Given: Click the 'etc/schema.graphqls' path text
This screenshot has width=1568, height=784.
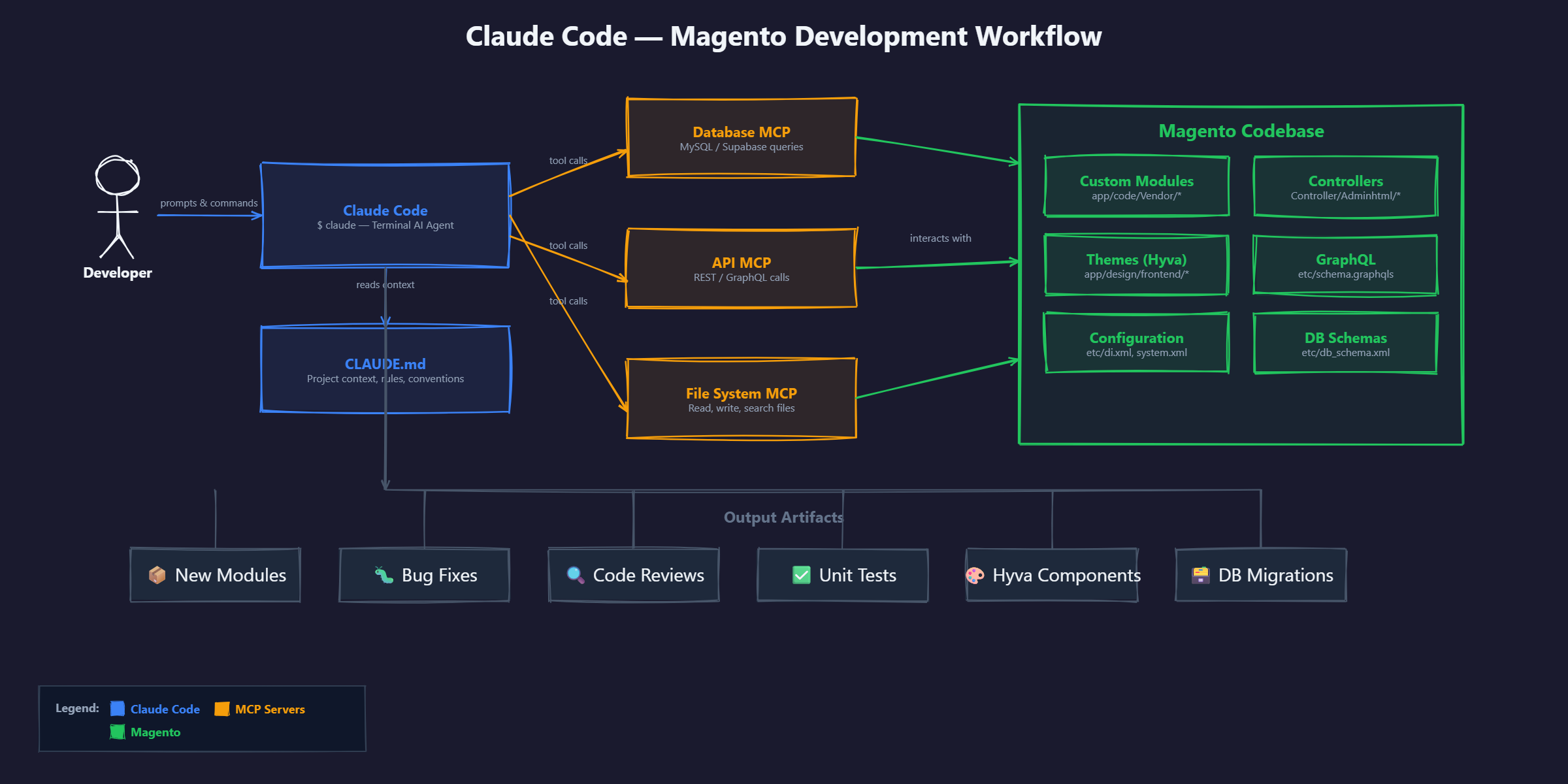Looking at the screenshot, I should pyautogui.click(x=1346, y=274).
